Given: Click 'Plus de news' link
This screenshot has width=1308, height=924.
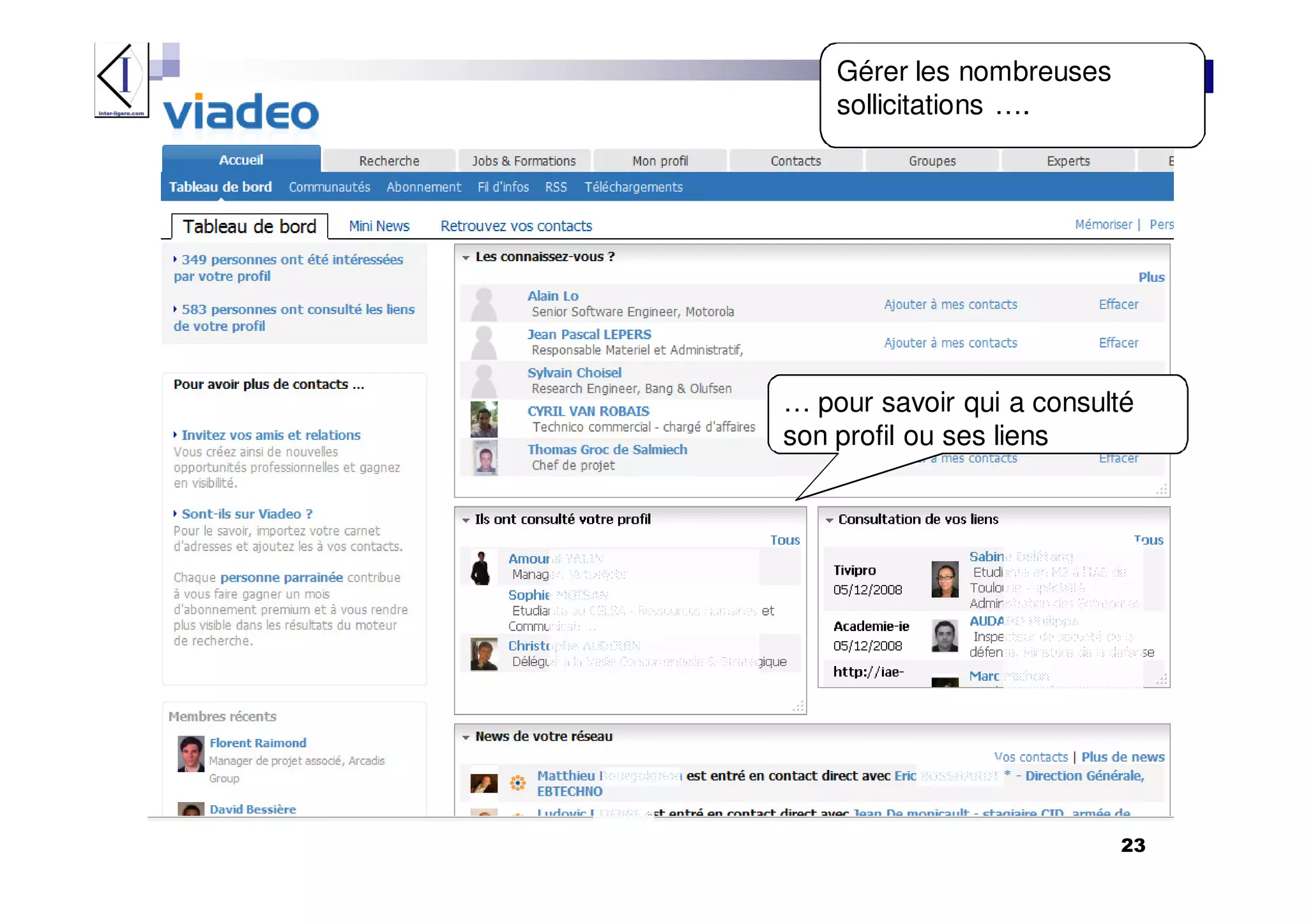Looking at the screenshot, I should tap(1122, 757).
